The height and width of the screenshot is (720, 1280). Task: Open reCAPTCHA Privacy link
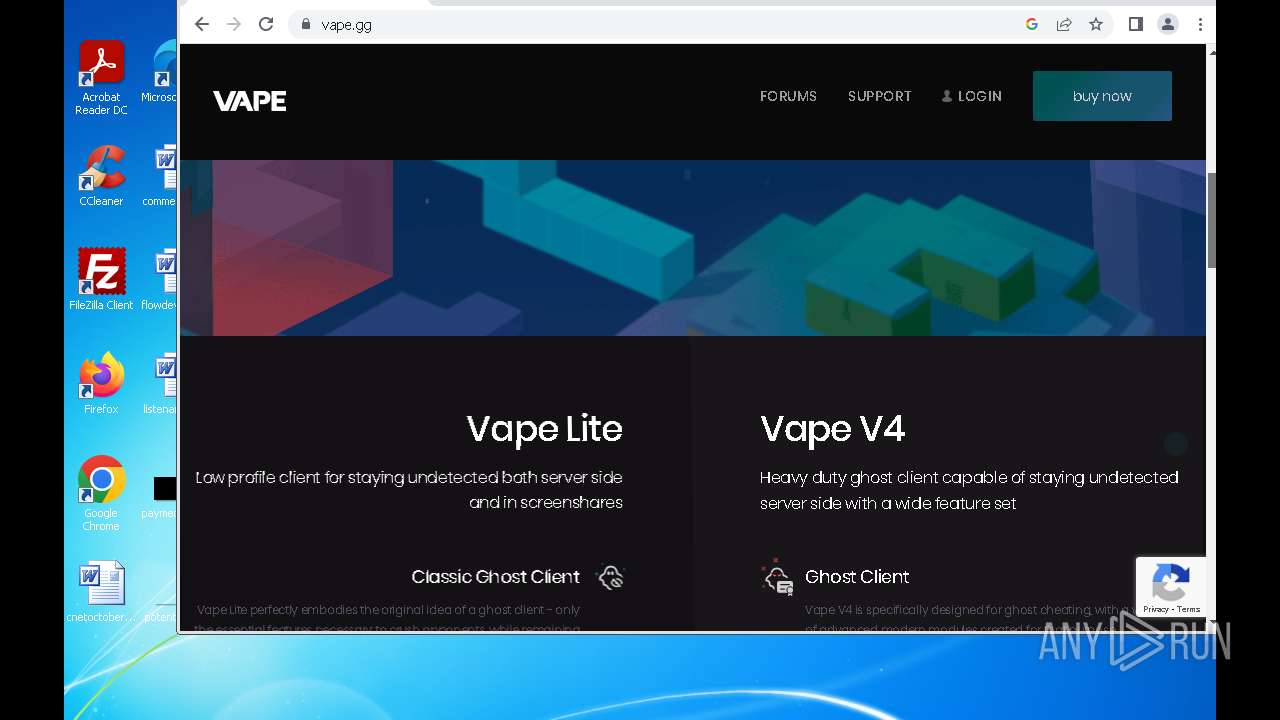[1155, 609]
